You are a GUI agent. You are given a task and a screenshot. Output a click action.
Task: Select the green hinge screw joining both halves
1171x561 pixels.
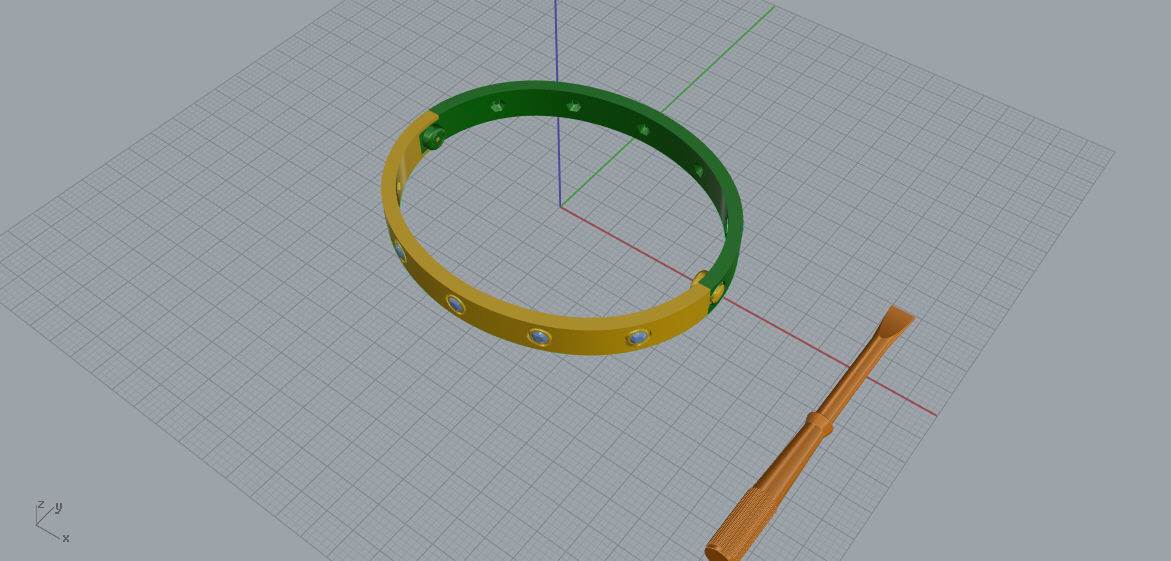click(432, 137)
